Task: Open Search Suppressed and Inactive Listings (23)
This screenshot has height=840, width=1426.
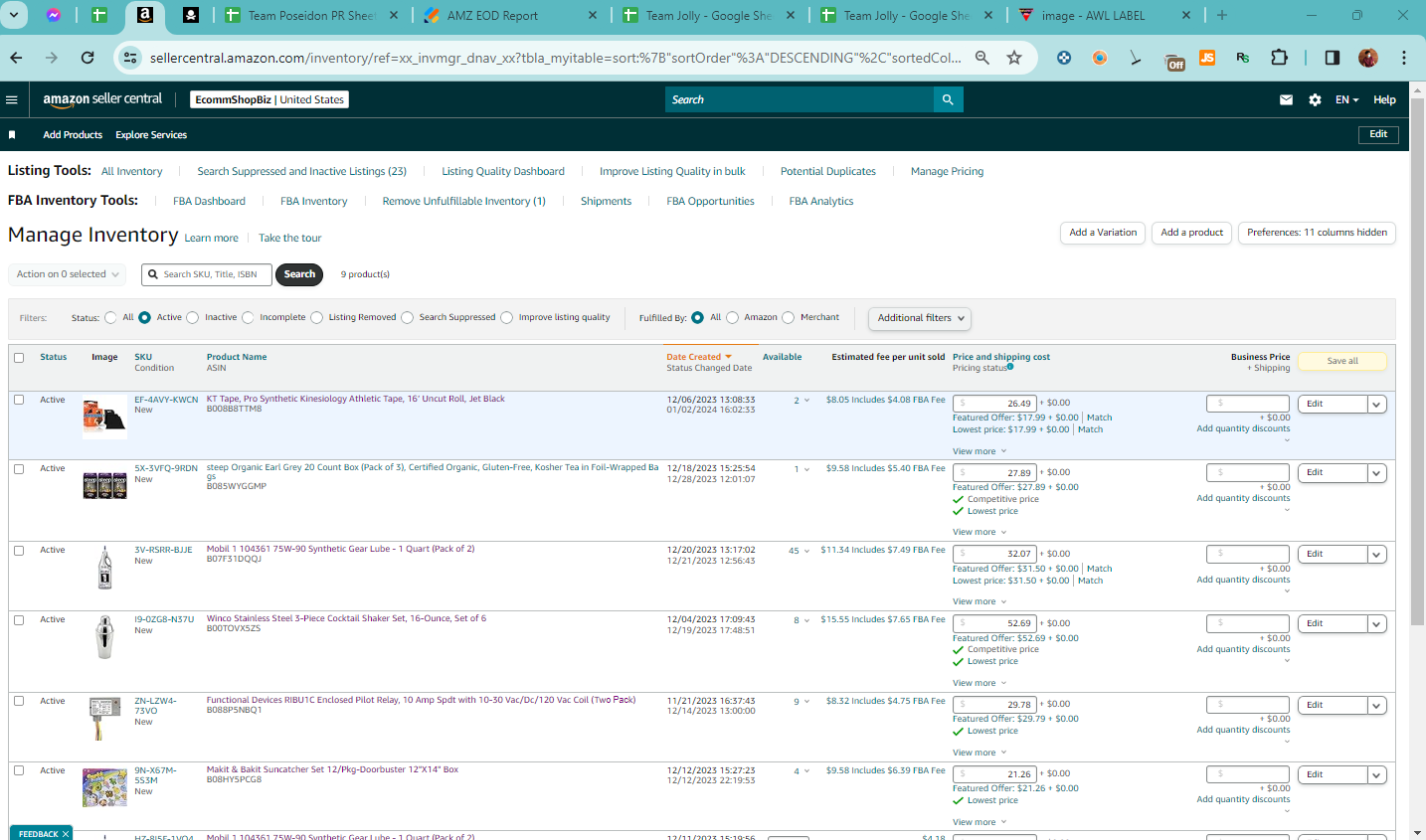Action: point(302,171)
